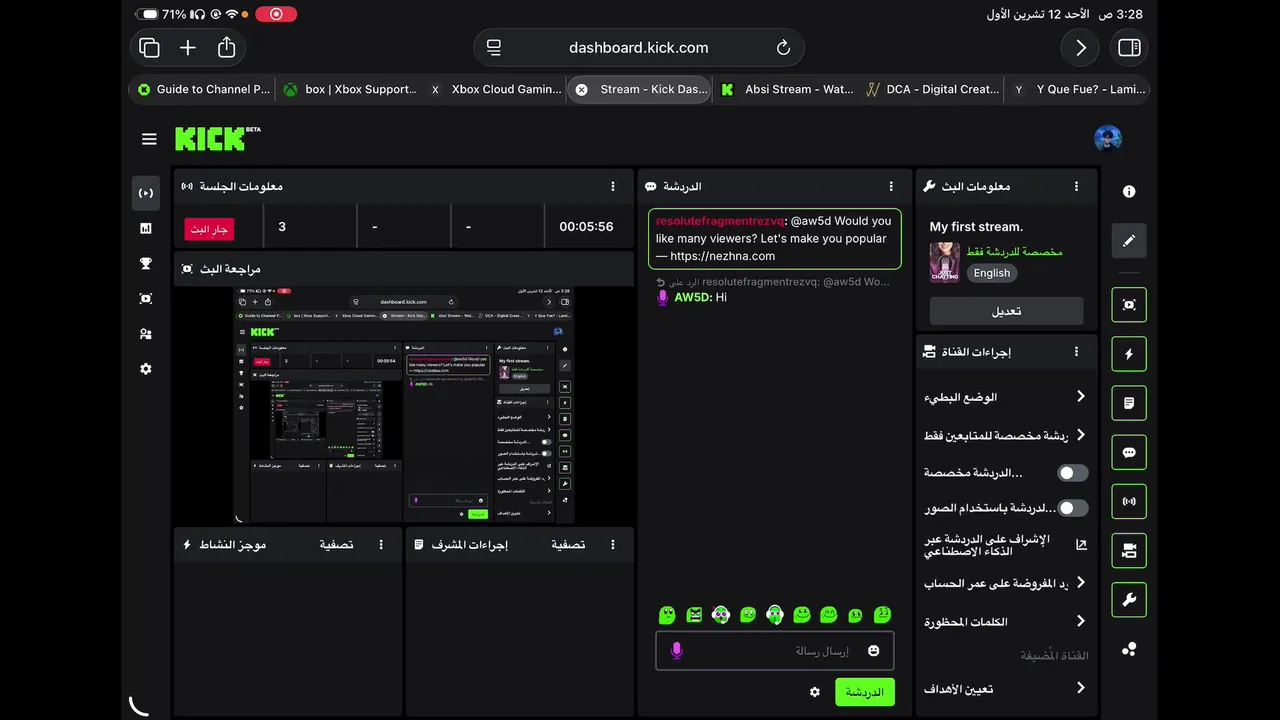Click the dashboard.kick.com address bar
The image size is (1280, 720).
(x=638, y=47)
